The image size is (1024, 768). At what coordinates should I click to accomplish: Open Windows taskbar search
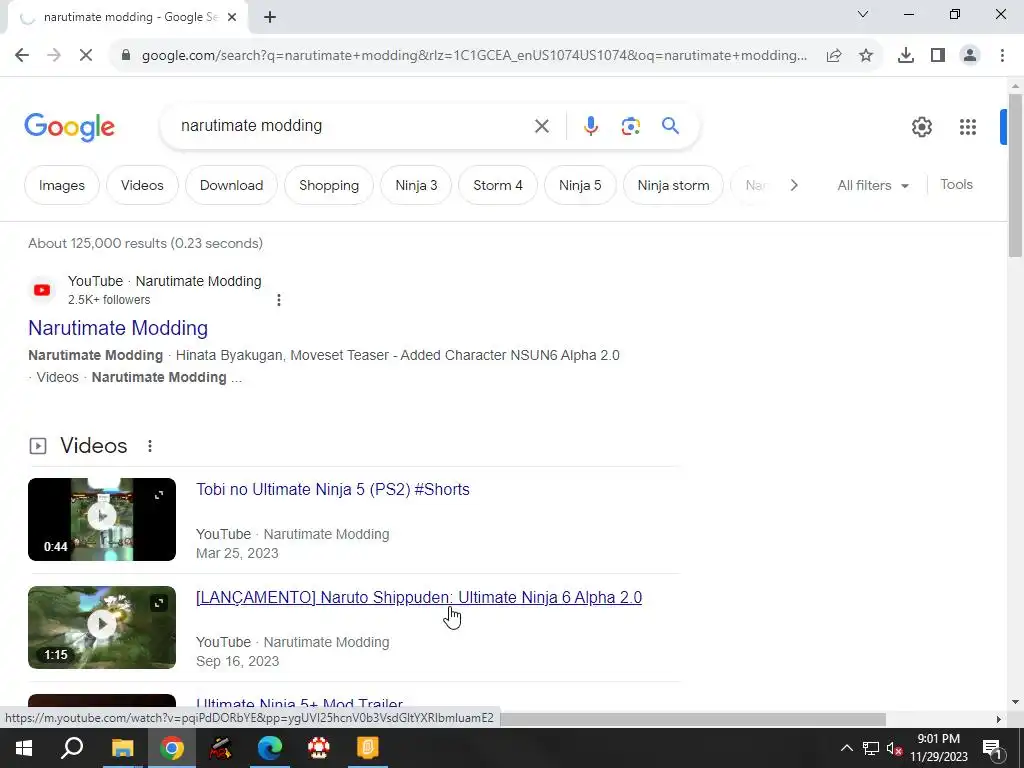pos(72,748)
